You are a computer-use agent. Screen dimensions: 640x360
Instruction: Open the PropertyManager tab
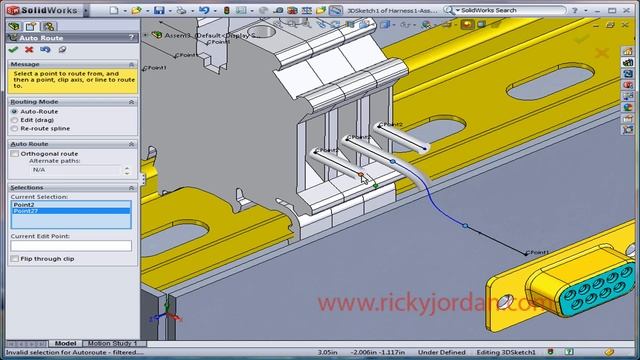click(x=31, y=27)
